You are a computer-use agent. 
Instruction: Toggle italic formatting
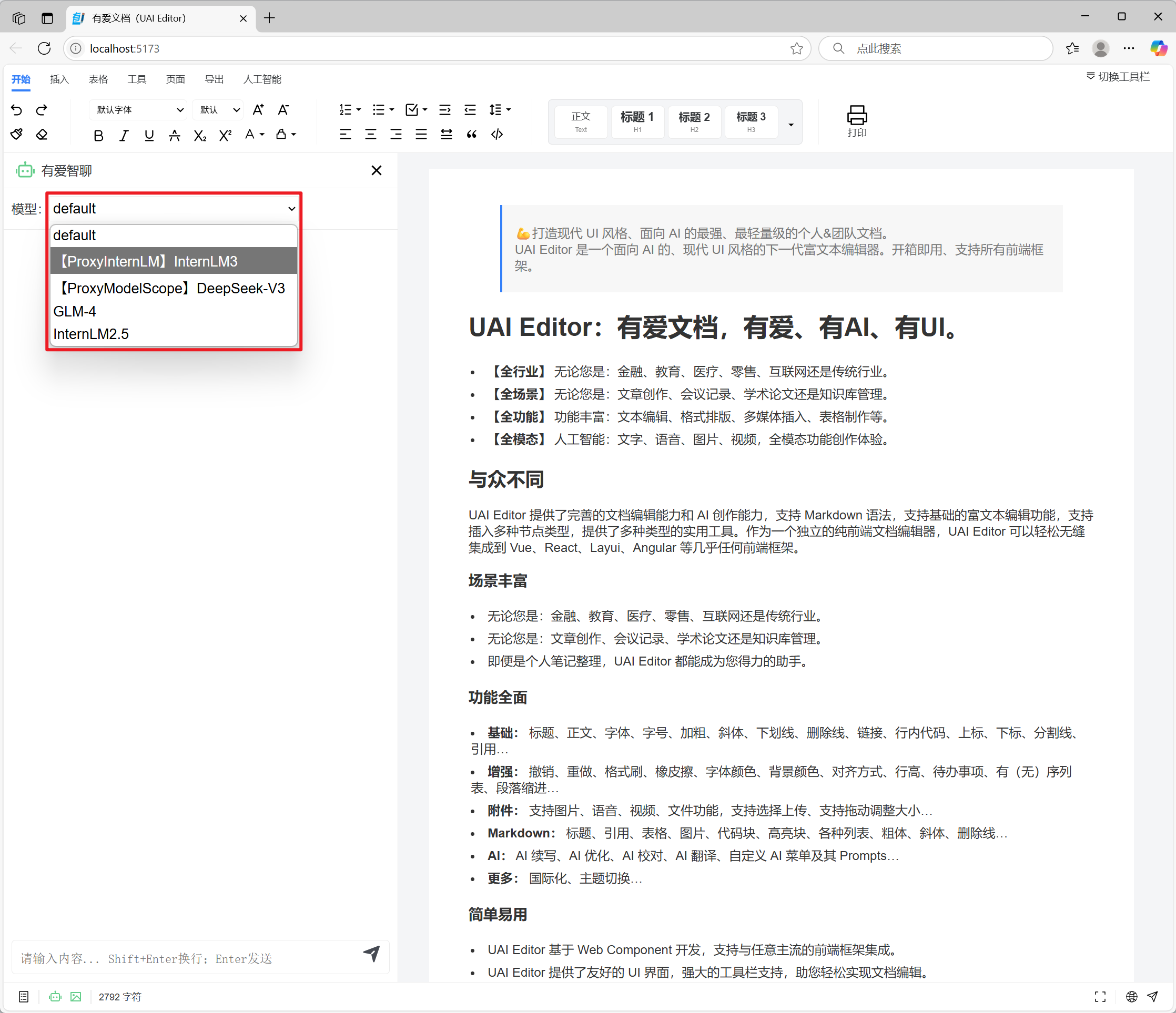pyautogui.click(x=124, y=135)
